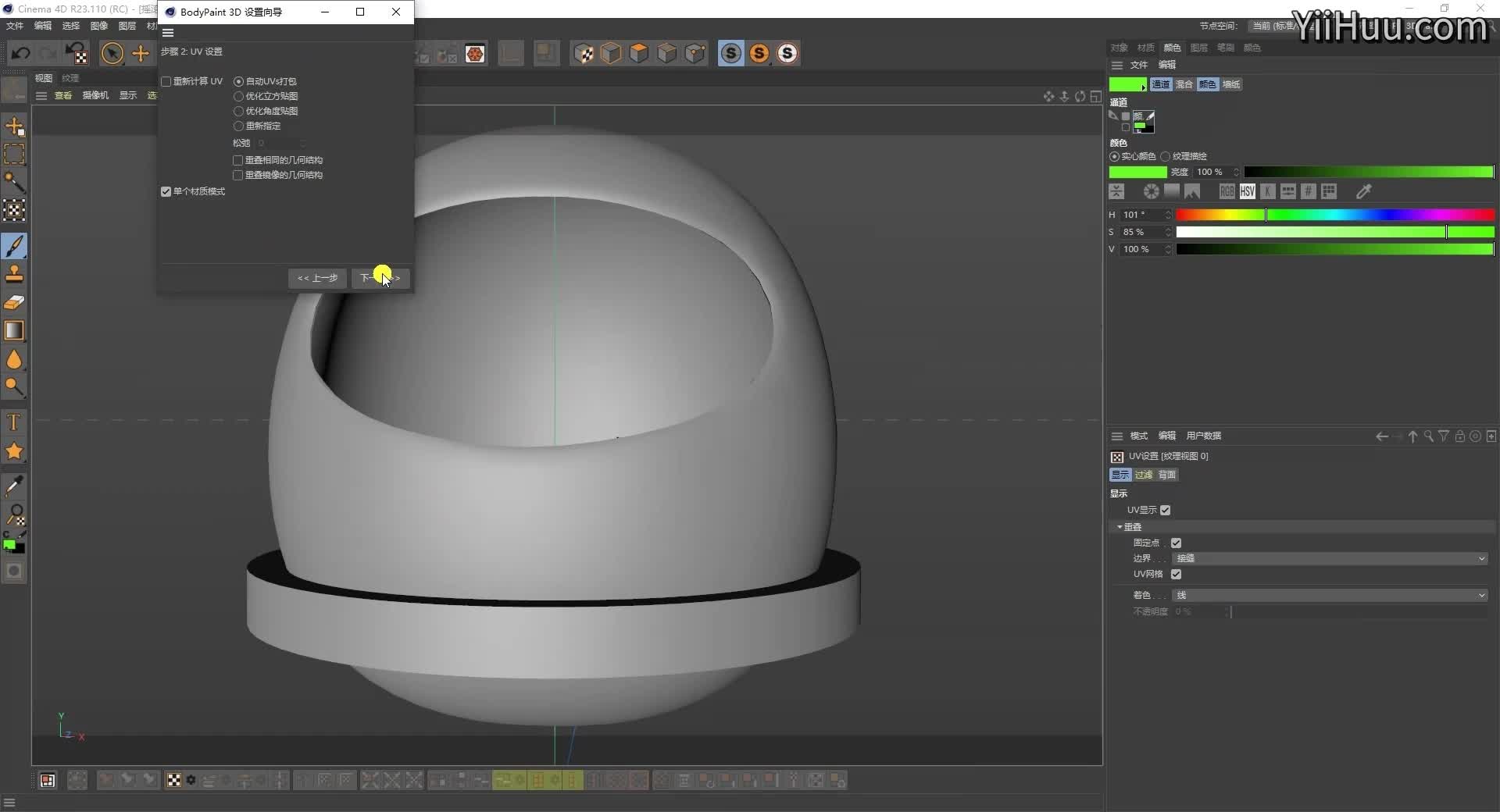Open the 文件 menu in the main menu bar
The image size is (1500, 812).
[15, 26]
